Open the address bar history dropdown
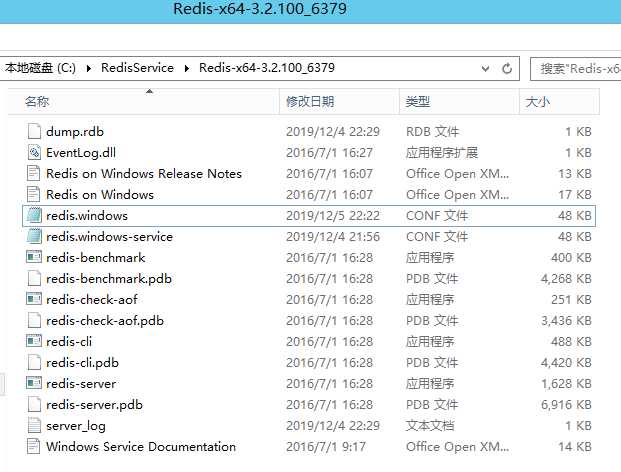 [485, 69]
